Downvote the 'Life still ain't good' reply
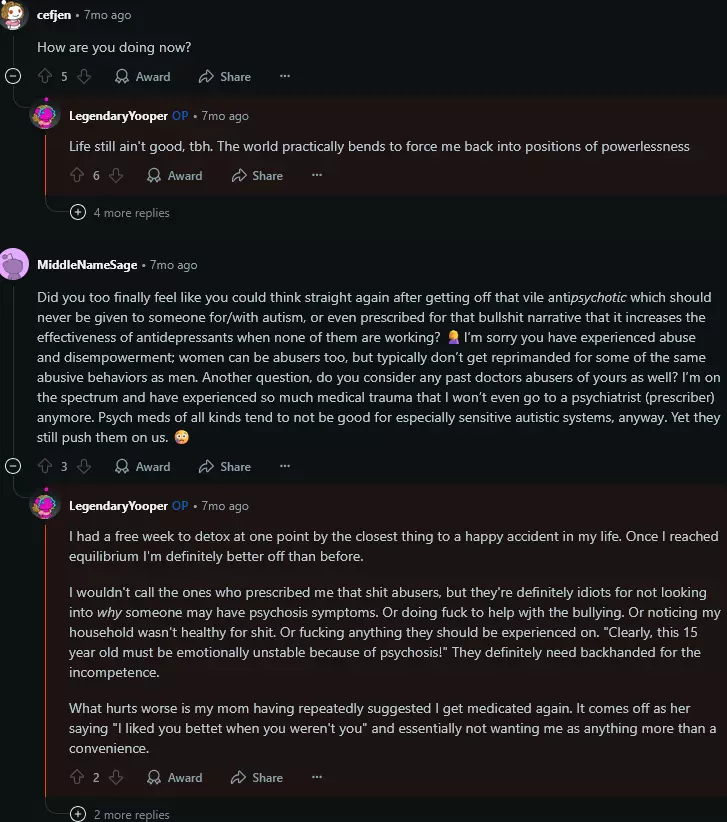 click(116, 175)
